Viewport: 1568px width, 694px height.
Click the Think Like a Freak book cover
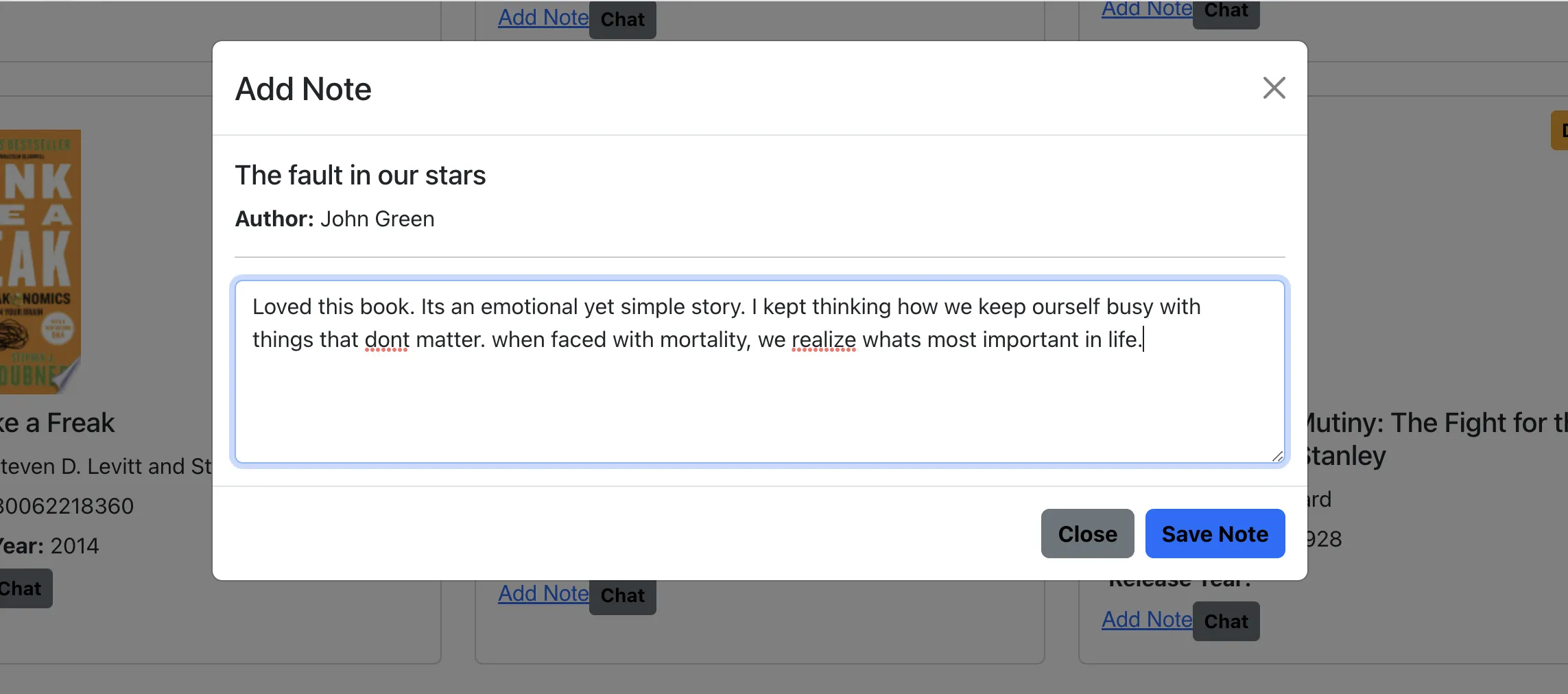[x=40, y=262]
